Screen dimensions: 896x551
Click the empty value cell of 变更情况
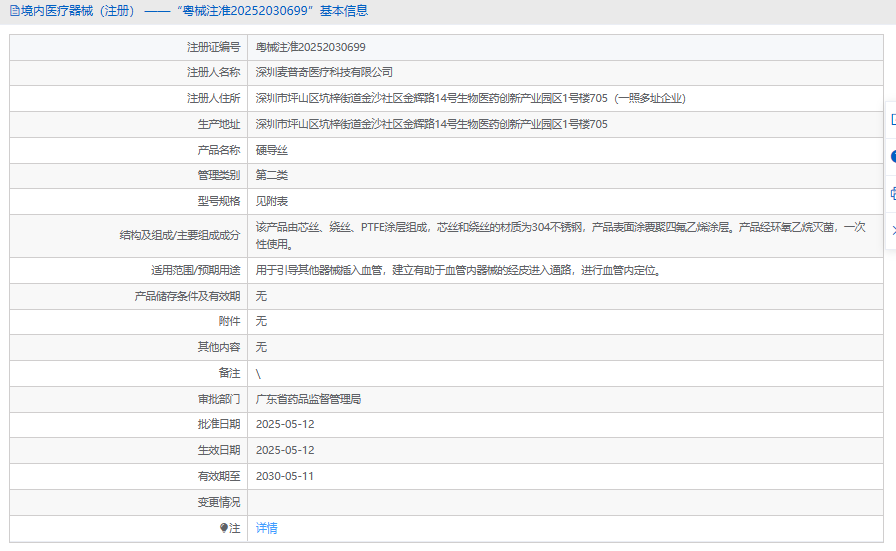[x=565, y=502]
